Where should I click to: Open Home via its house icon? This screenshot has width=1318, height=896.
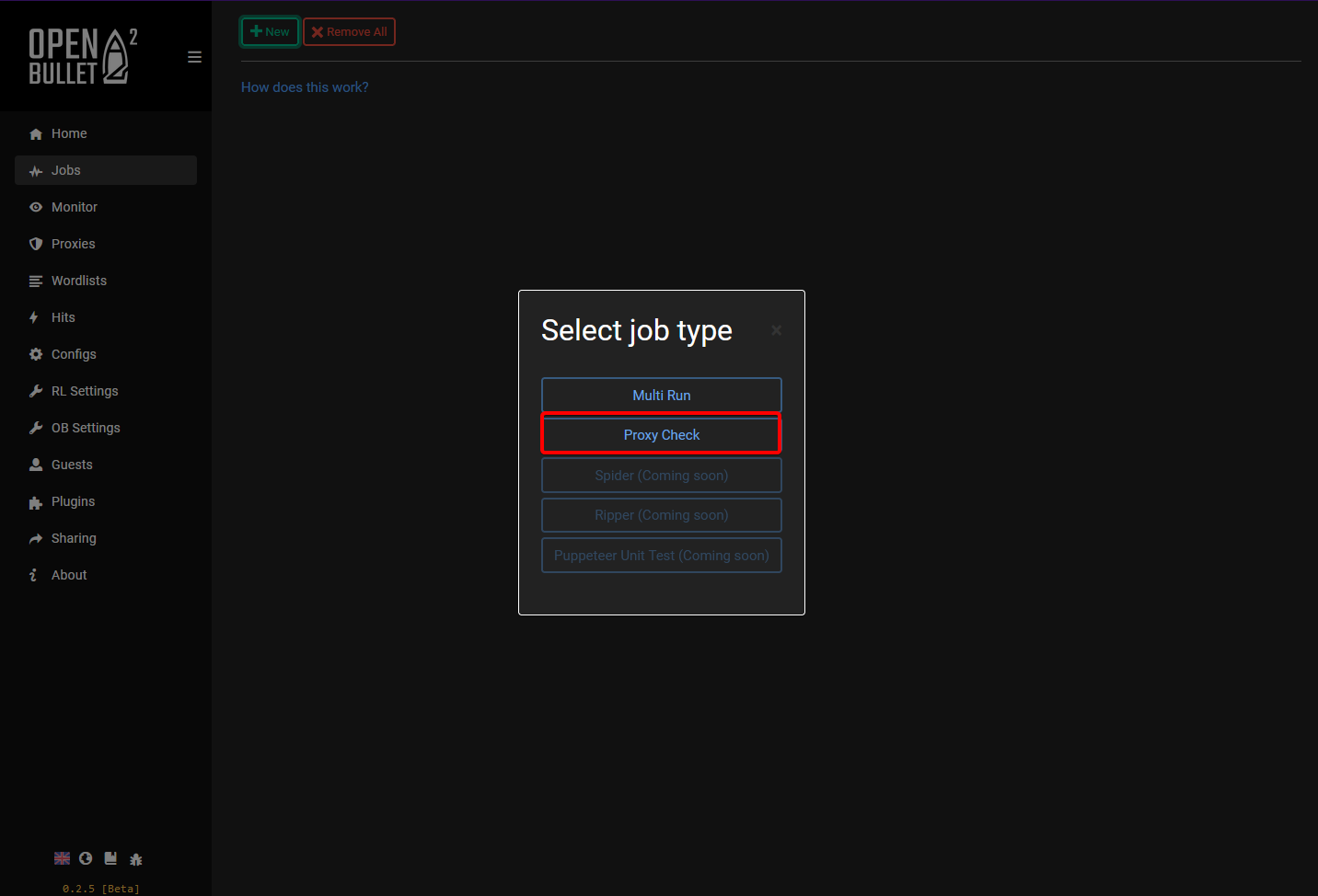tap(36, 134)
